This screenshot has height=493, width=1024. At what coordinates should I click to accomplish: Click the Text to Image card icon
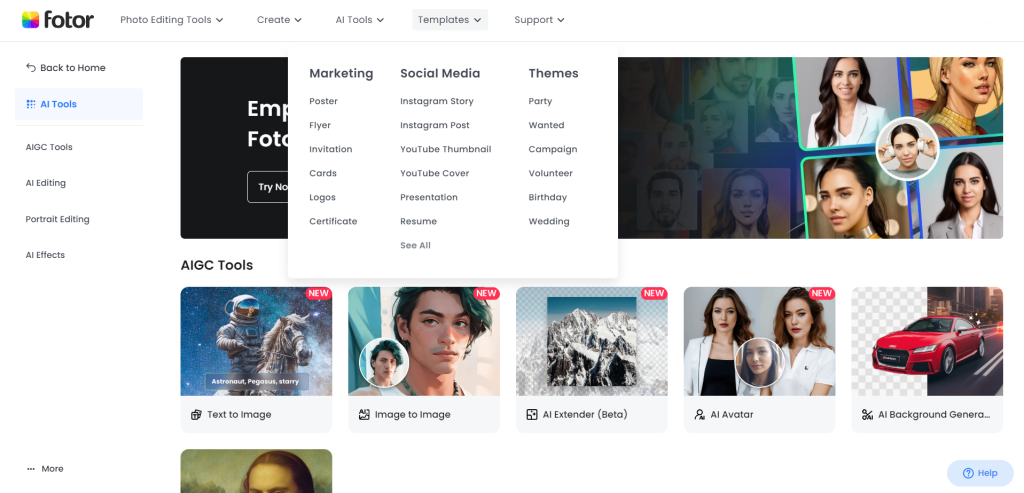(x=196, y=414)
